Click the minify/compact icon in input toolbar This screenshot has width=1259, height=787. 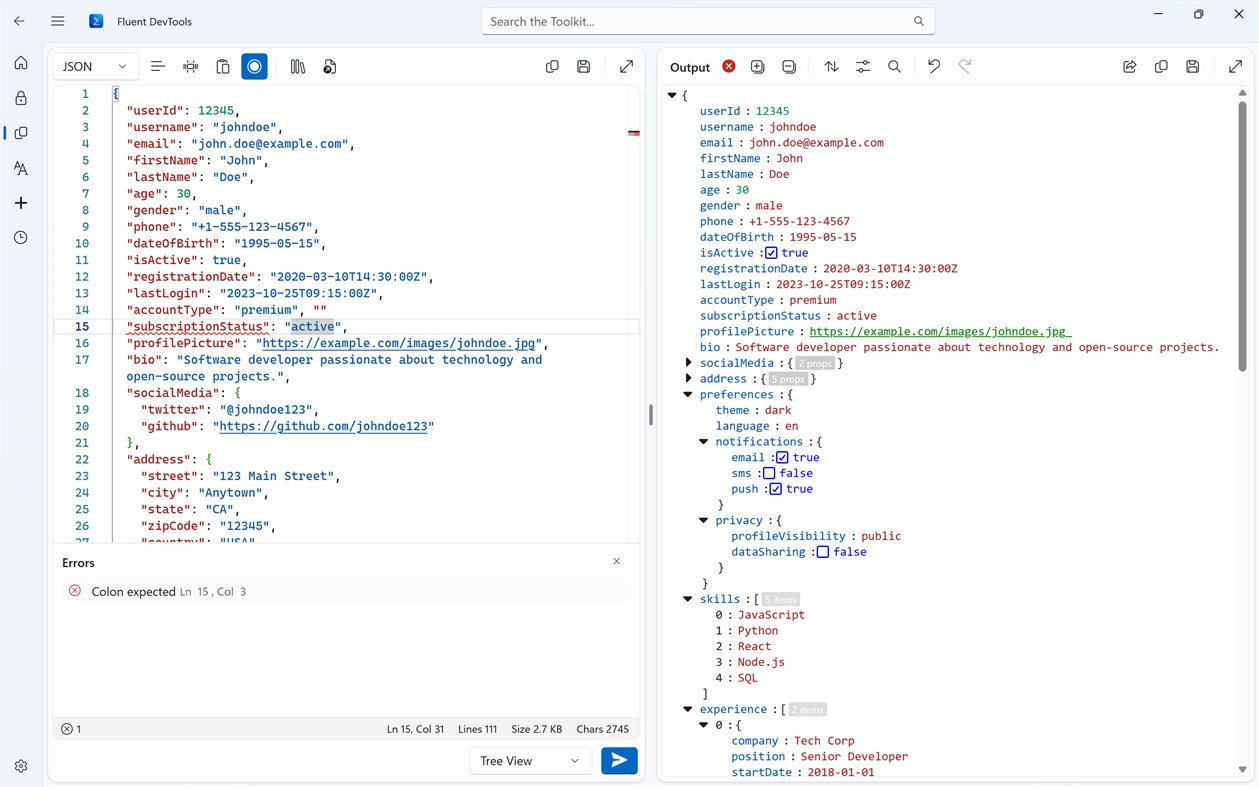coord(190,67)
